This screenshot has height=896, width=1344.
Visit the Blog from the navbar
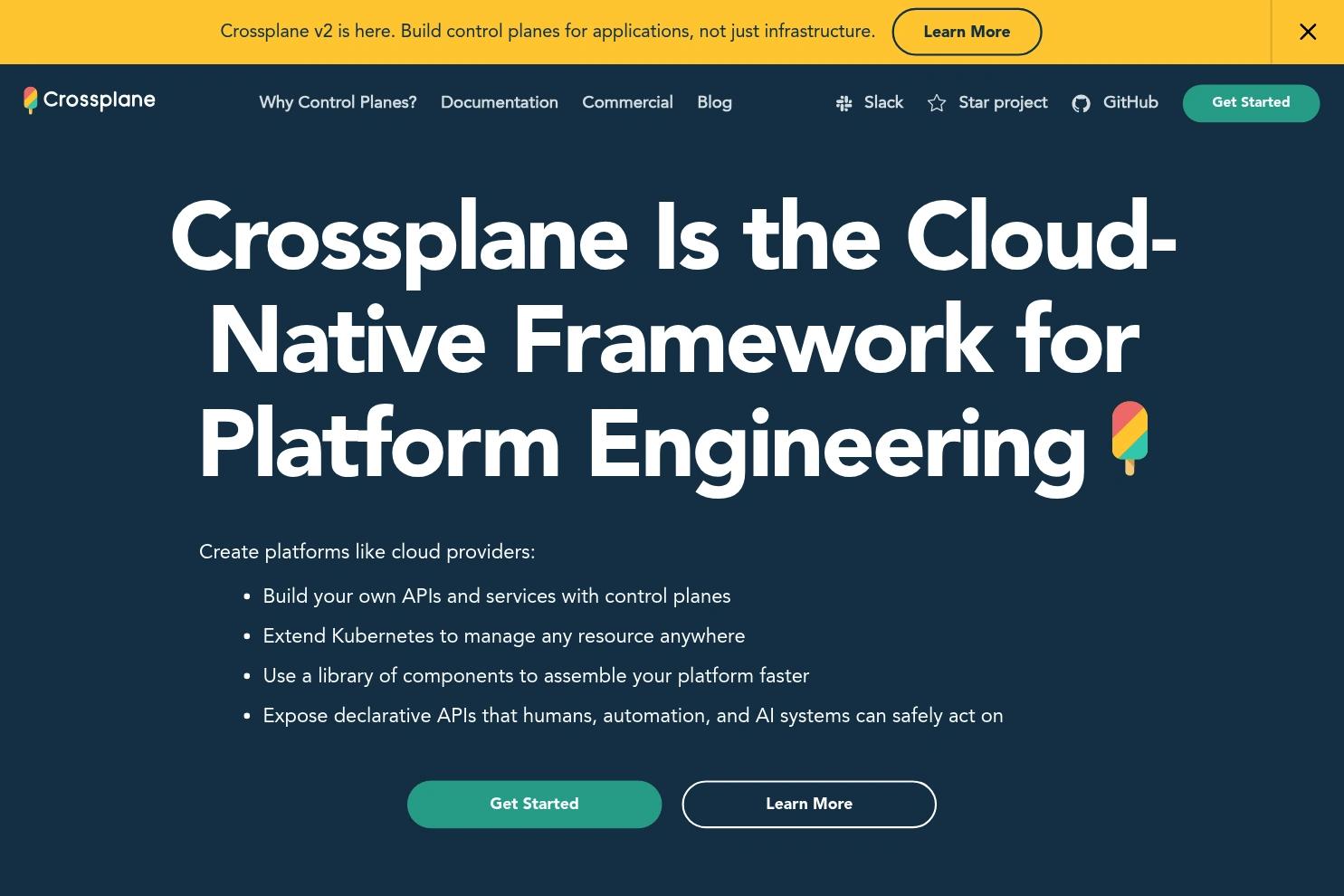pyautogui.click(x=714, y=102)
